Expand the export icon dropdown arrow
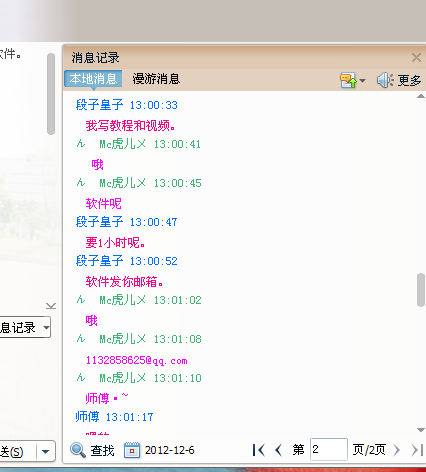The height and width of the screenshot is (472, 426). click(362, 80)
